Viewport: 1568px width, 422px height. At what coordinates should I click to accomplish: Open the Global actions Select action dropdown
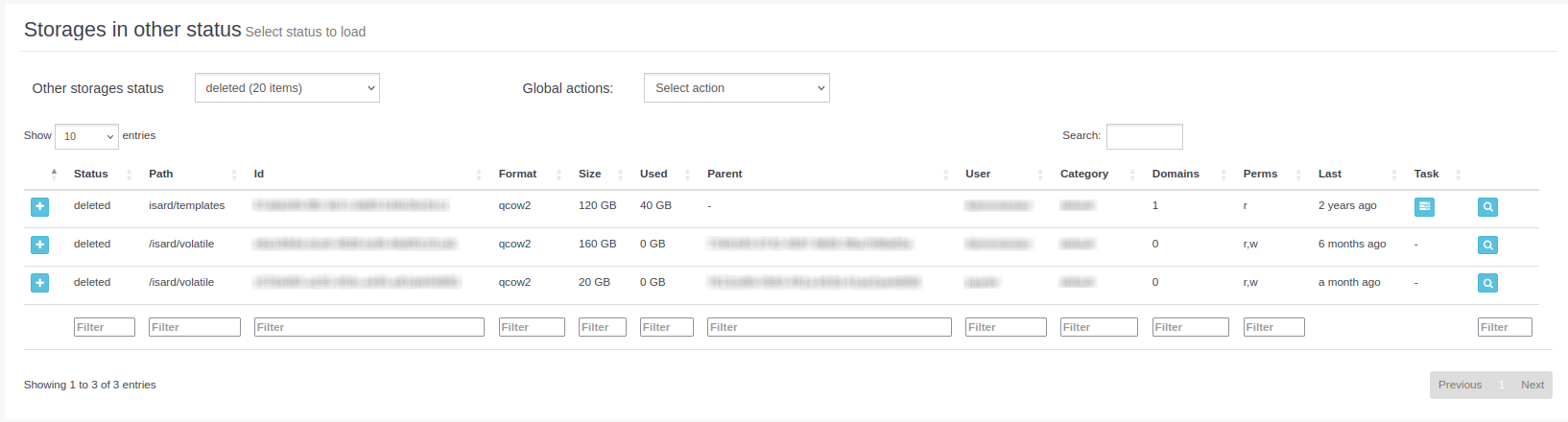click(736, 88)
